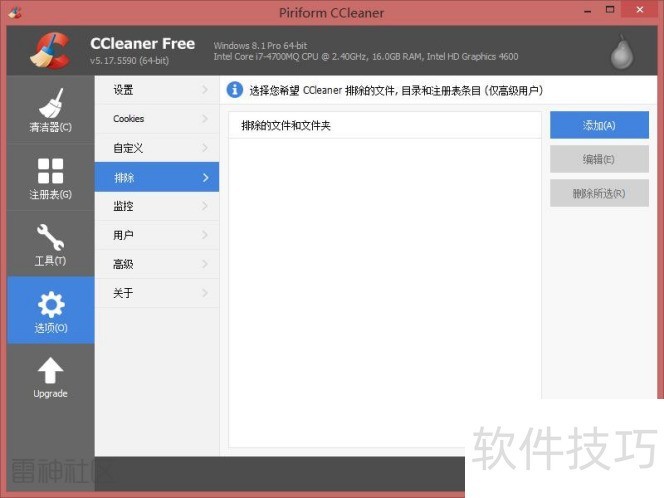Click the 排除的文件和文件夹 column header
664x498 pixels.
(385, 125)
